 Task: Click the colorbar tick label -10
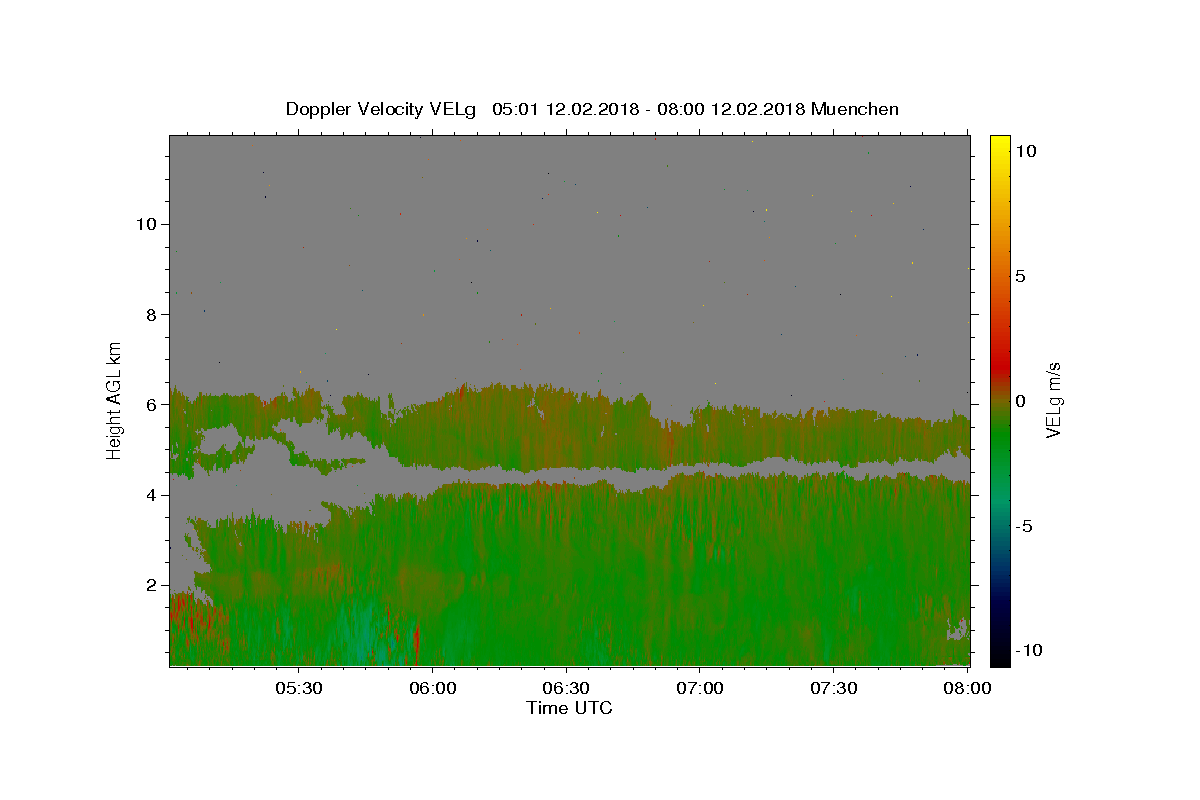(x=1029, y=651)
